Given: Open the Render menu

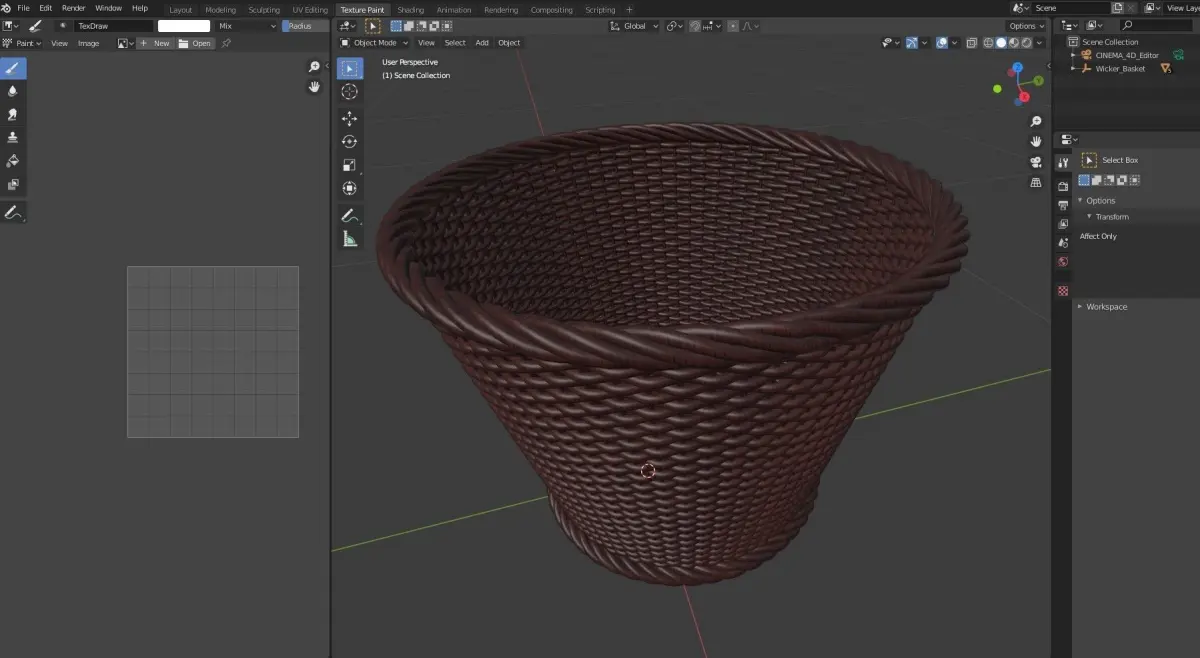Looking at the screenshot, I should pyautogui.click(x=74, y=8).
